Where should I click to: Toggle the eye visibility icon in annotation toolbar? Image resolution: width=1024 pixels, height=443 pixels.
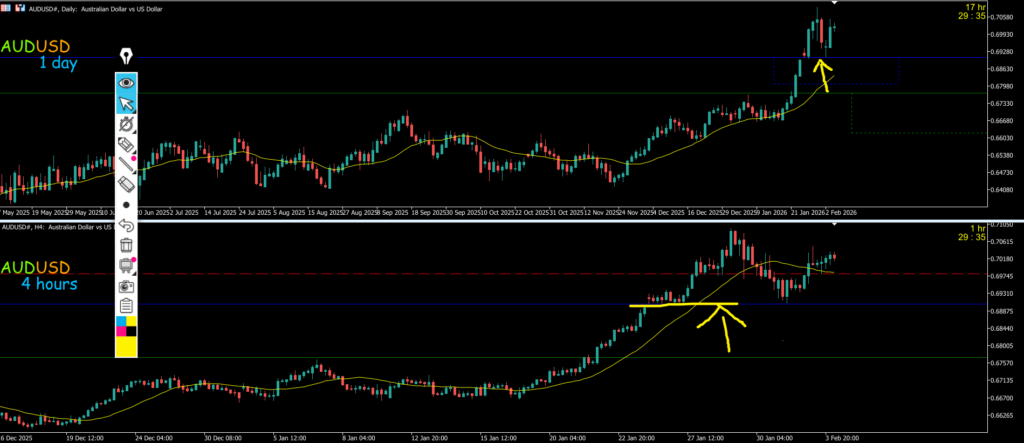[128, 82]
